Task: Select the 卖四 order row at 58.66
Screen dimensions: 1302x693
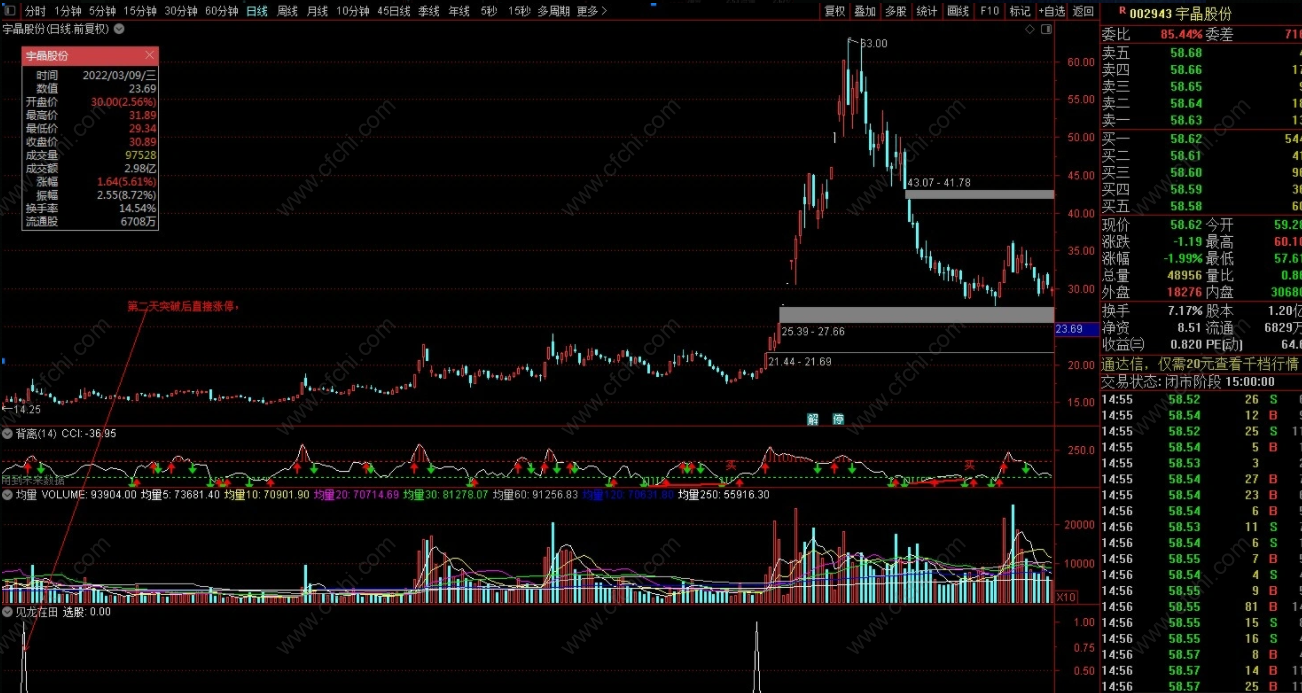Action: [x=1201, y=70]
